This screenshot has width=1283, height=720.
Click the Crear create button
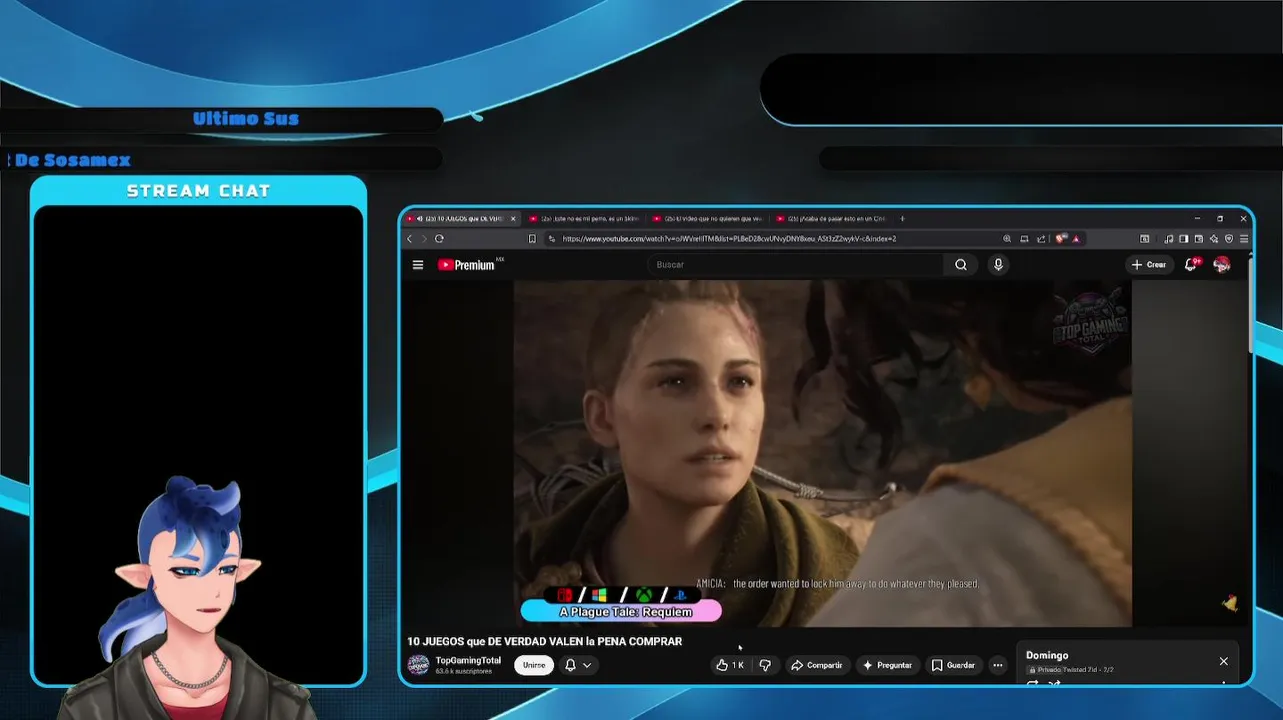click(x=1148, y=265)
